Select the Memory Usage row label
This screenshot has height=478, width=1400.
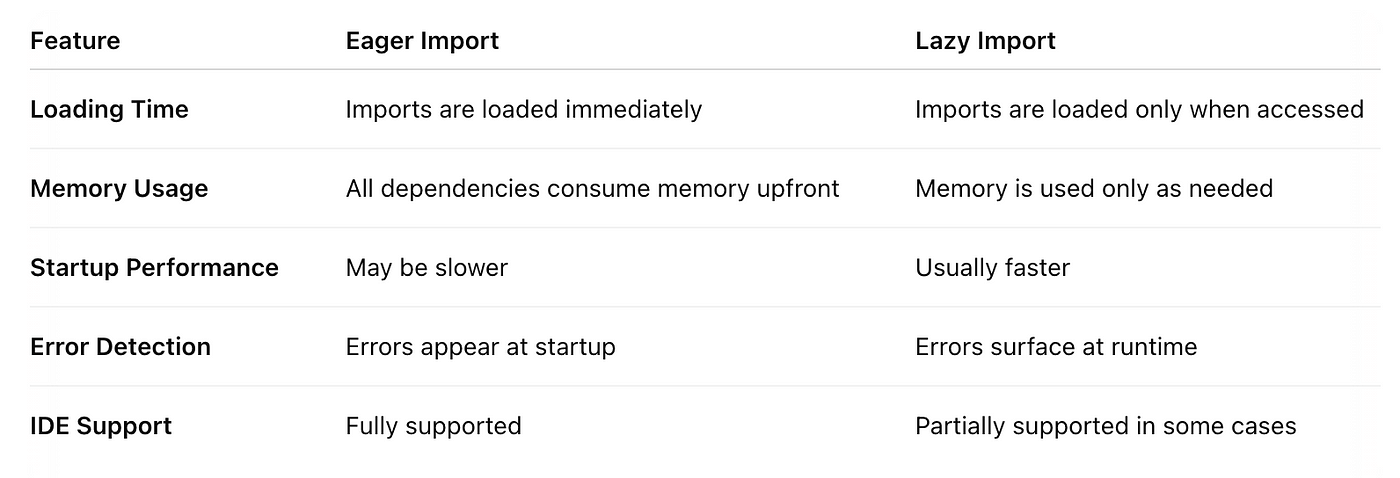(119, 188)
